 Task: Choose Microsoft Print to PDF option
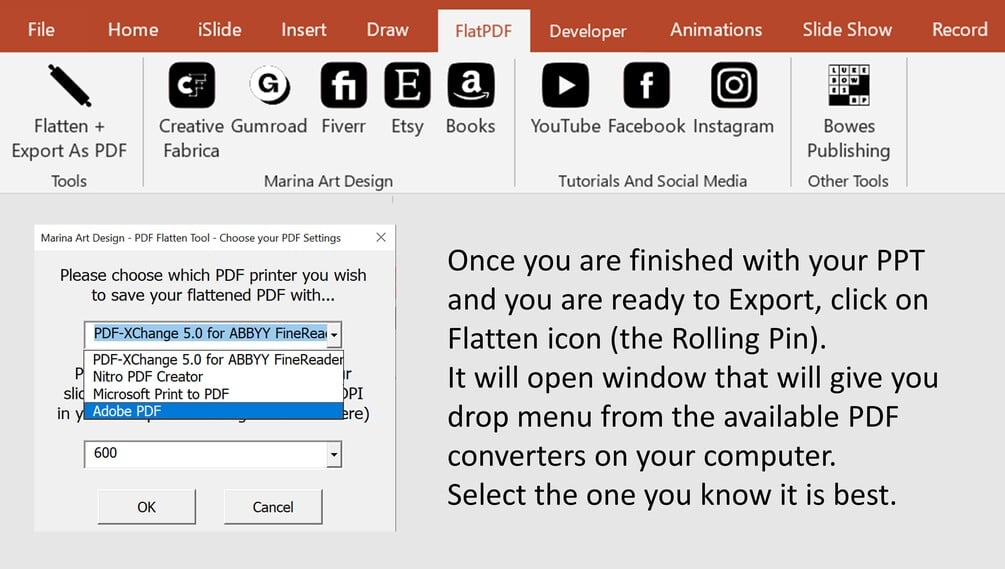[214, 394]
